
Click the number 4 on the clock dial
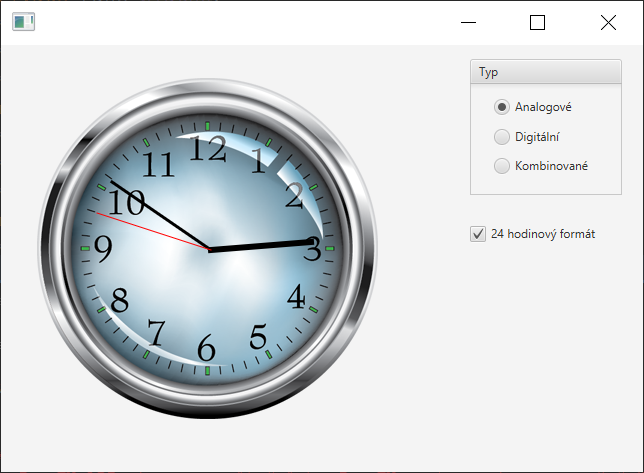tap(296, 296)
